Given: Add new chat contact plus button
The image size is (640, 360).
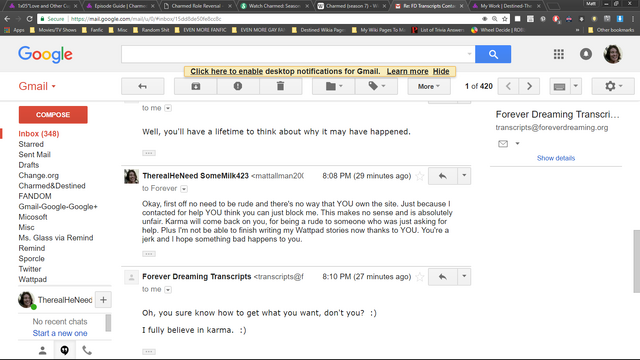Looking at the screenshot, I should point(103,300).
